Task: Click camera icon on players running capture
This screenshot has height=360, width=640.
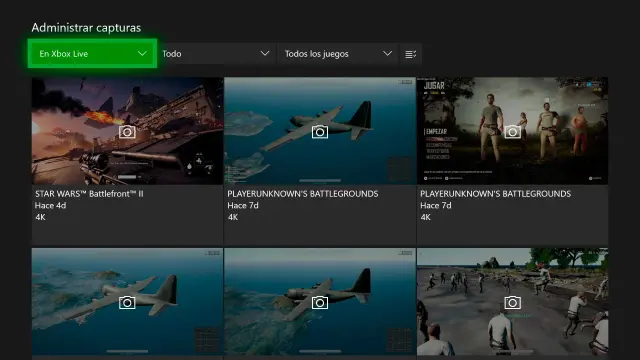Action: point(513,302)
